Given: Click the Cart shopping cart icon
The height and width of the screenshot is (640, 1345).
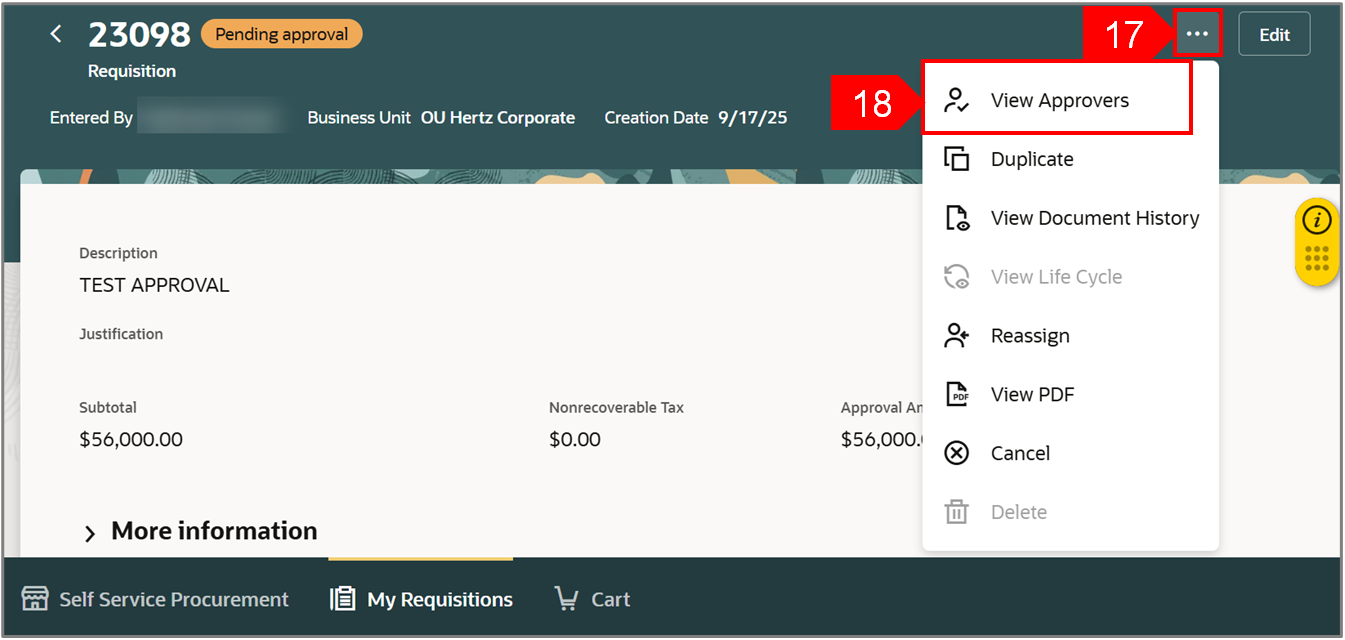Looking at the screenshot, I should 566,599.
